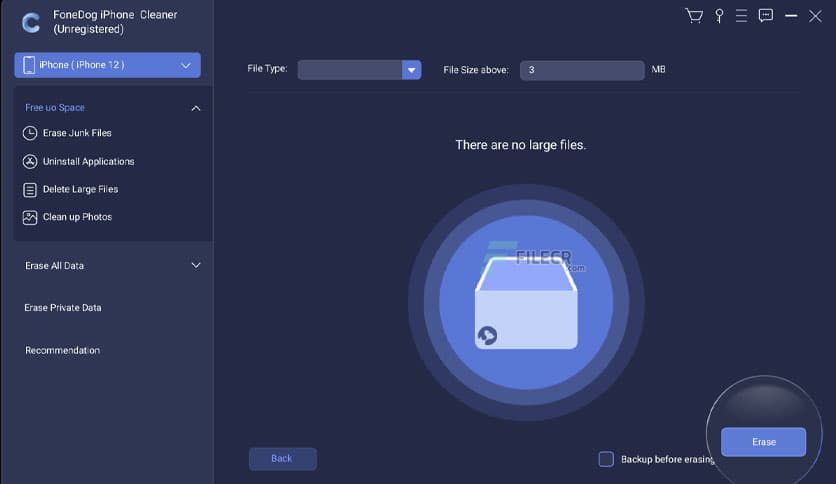This screenshot has width=836, height=484.
Task: Click the Clean up Photos picture icon
Action: click(30, 217)
